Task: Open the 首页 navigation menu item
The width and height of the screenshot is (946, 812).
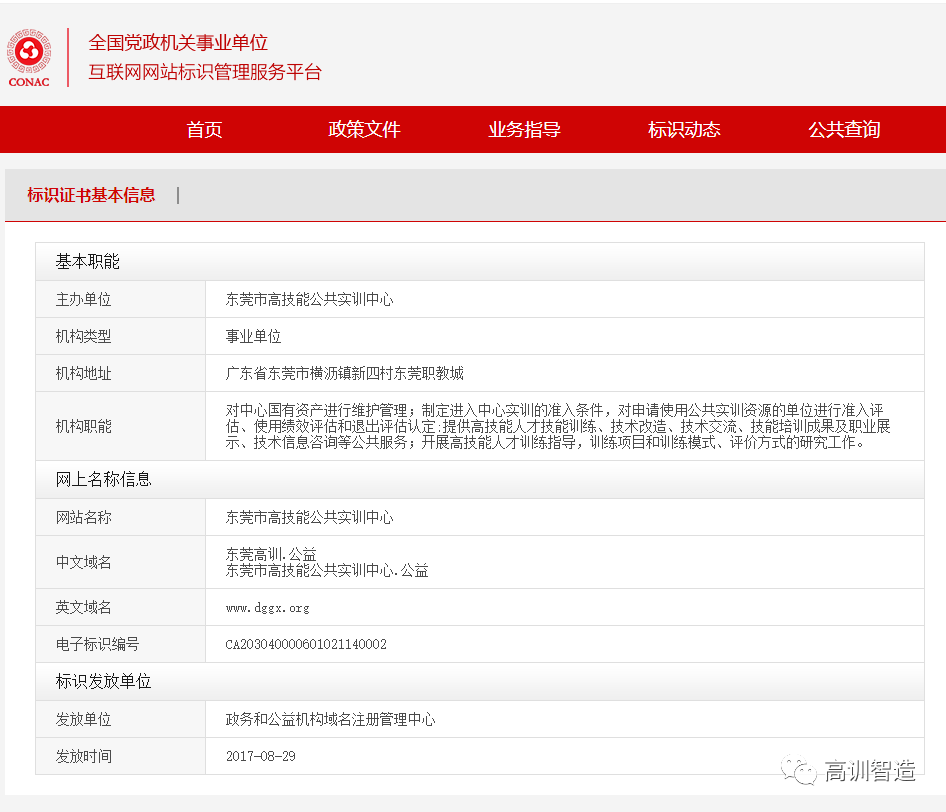Action: point(205,130)
